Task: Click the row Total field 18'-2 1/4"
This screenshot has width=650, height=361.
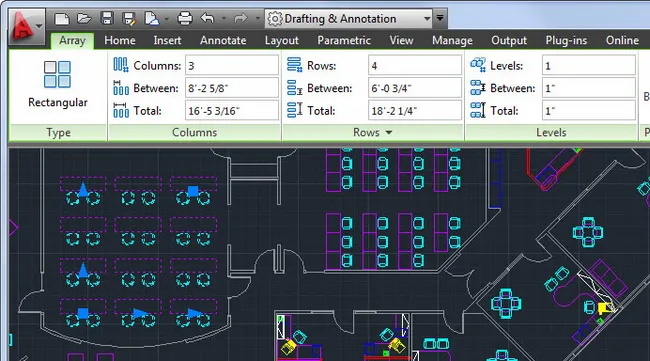Action: (x=415, y=111)
